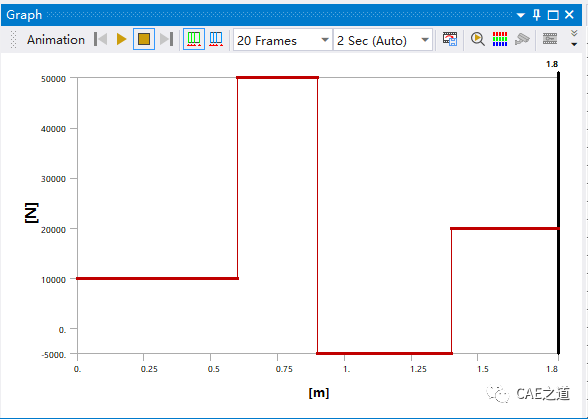Expand toolbar overflow options chevron
The height and width of the screenshot is (419, 588).
(x=574, y=39)
